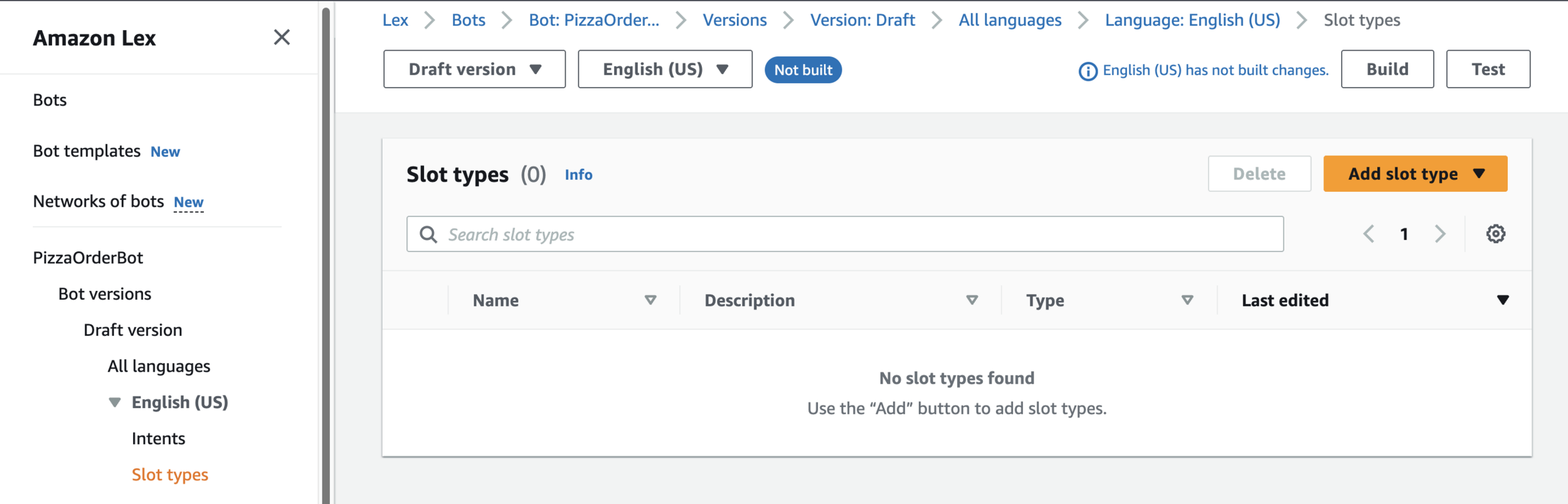Go to Lex breadcrumb link
Viewport: 1568px width, 504px height.
coord(395,20)
